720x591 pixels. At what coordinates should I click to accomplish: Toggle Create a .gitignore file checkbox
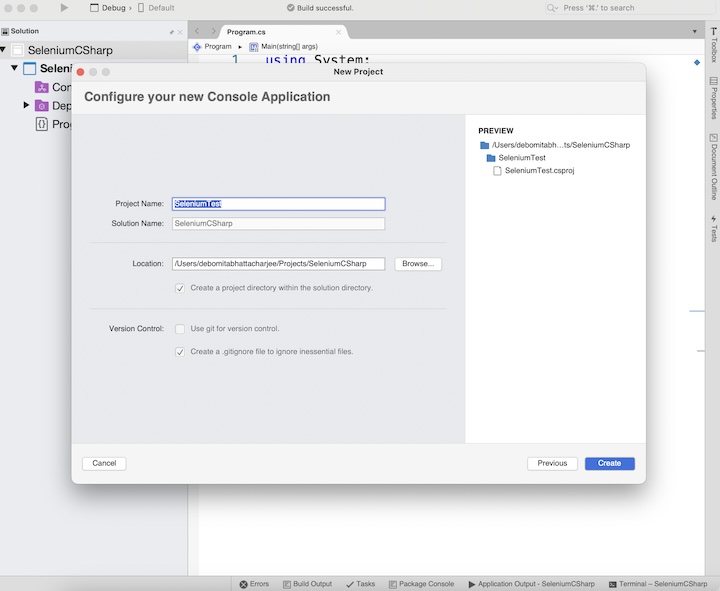tap(180, 352)
